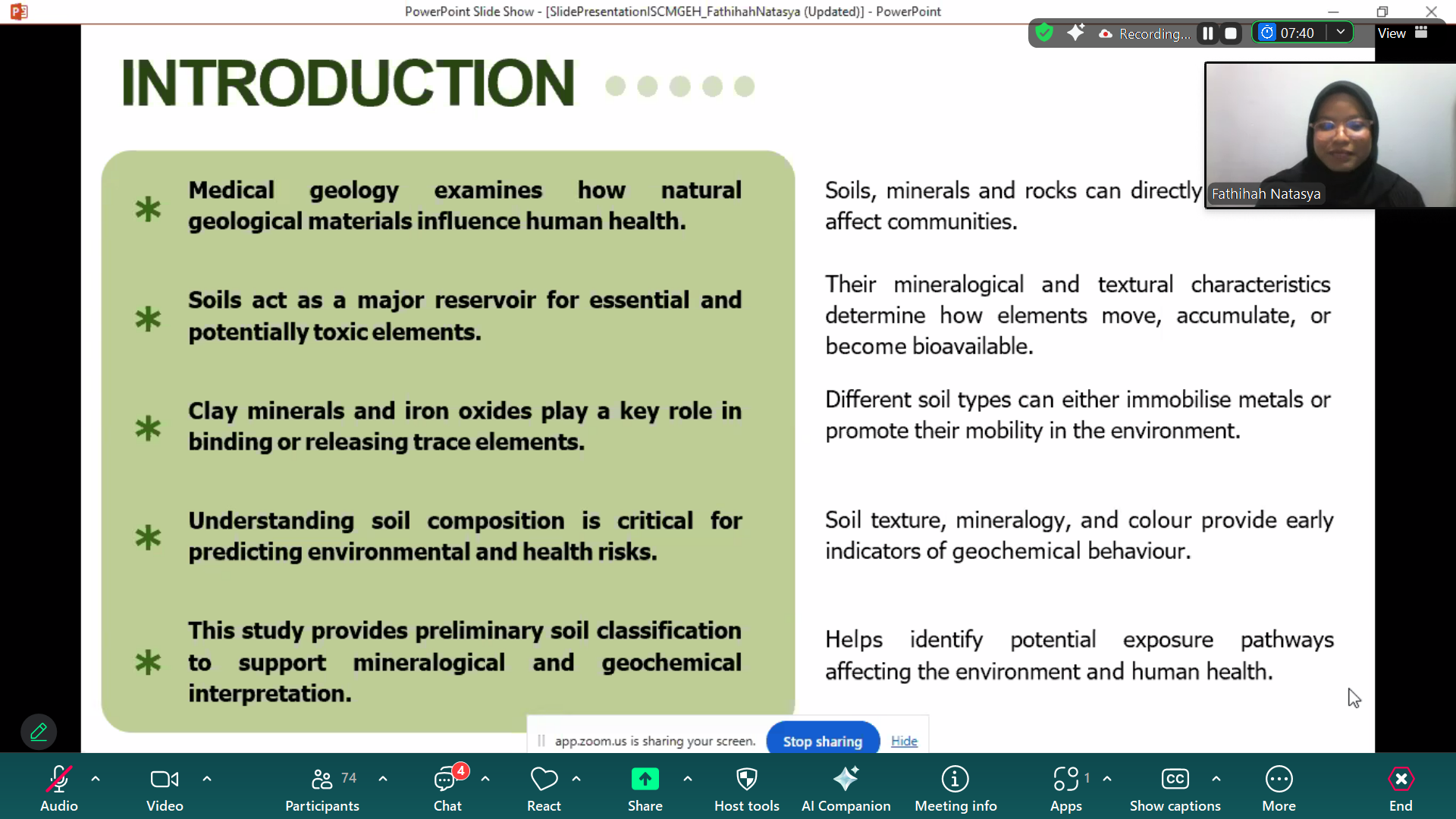Expand the meeting timer dropdown
This screenshot has width=1456, height=819.
pos(1340,33)
